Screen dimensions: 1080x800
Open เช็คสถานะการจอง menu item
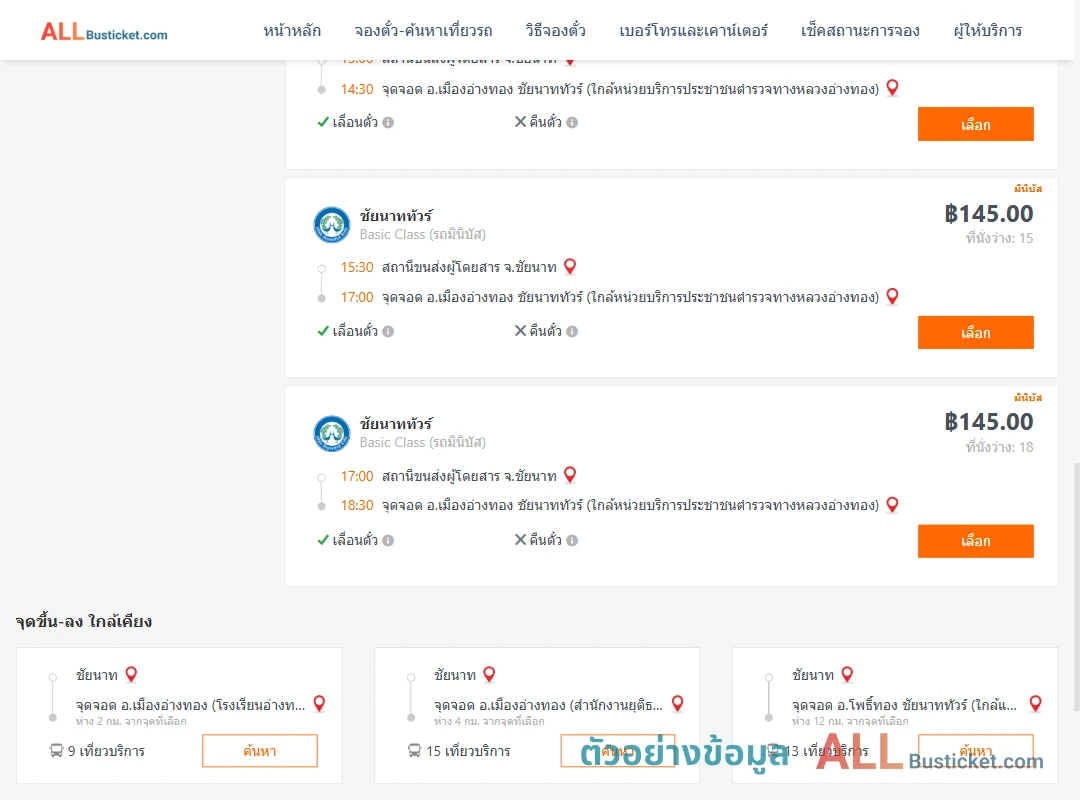[x=860, y=31]
